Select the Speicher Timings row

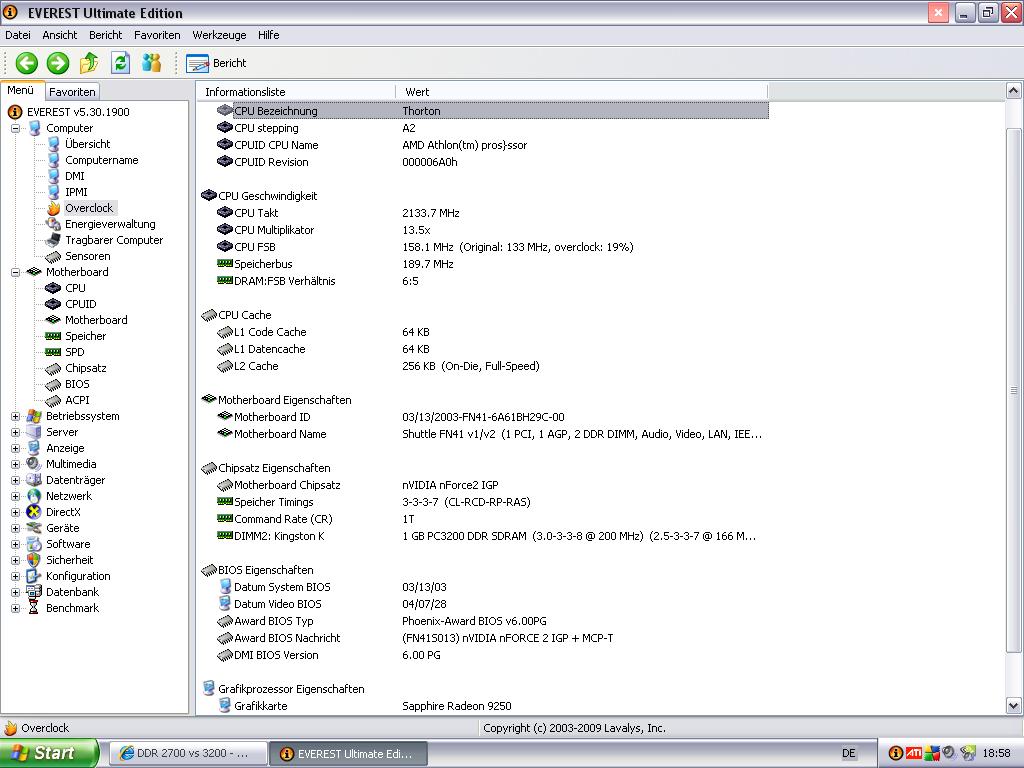click(492, 502)
